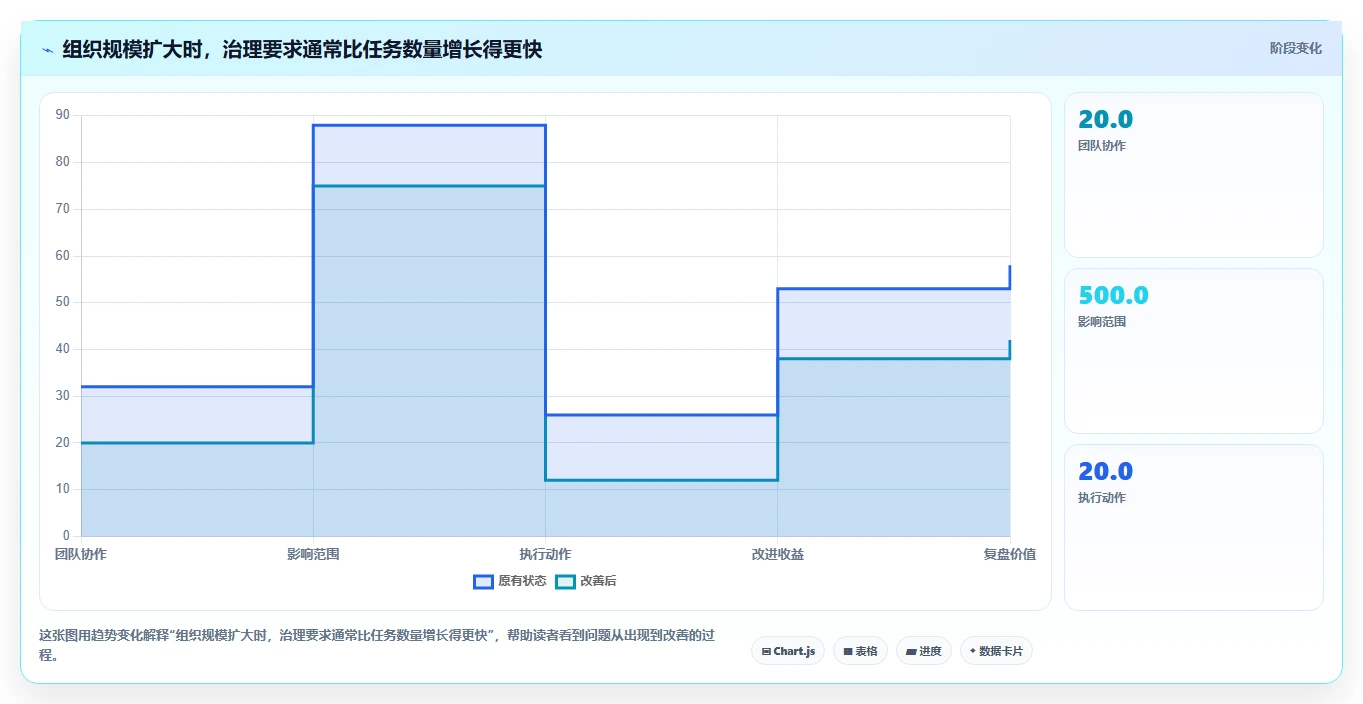
Task: Open the 影响范围 data card
Action: pyautogui.click(x=1194, y=351)
